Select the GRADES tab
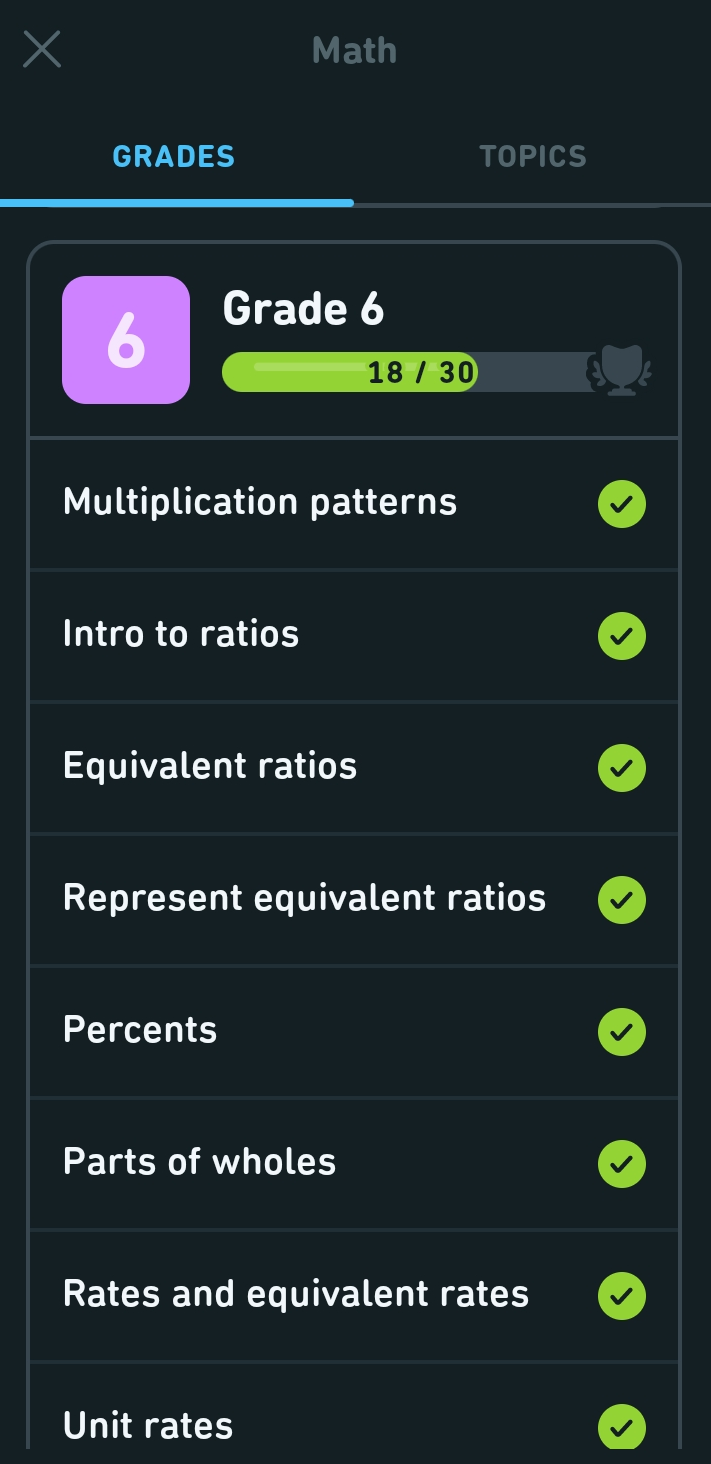The height and width of the screenshot is (1464, 711). (173, 155)
